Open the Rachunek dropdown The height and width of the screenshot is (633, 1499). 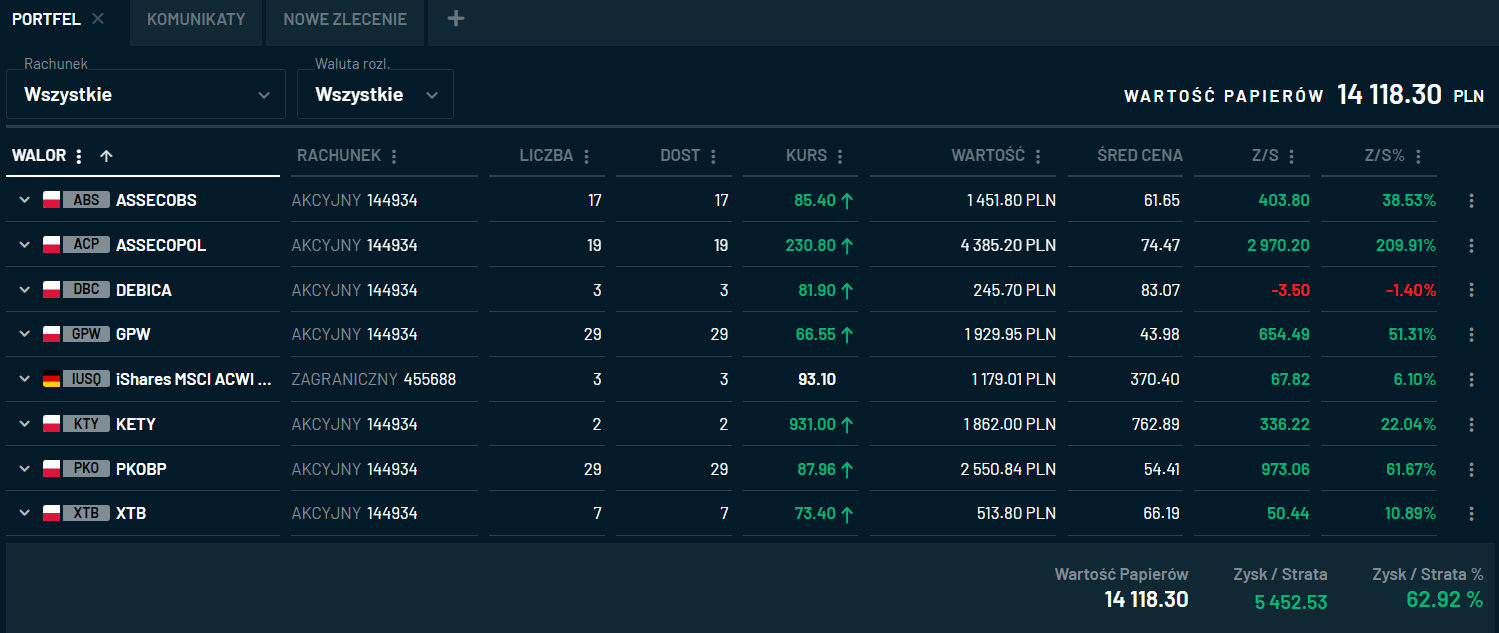point(146,95)
